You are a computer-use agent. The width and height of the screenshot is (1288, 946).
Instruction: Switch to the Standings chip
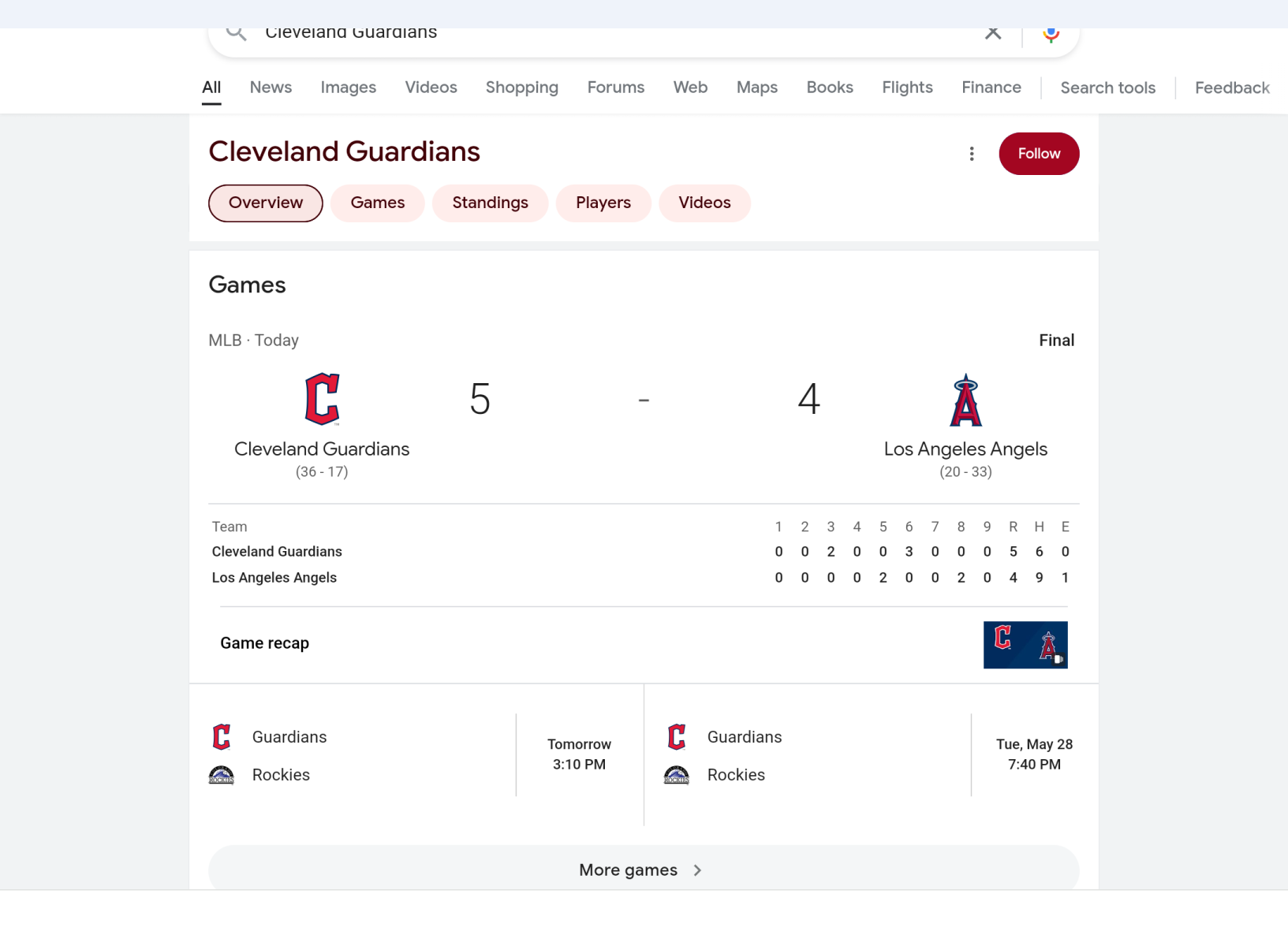490,203
